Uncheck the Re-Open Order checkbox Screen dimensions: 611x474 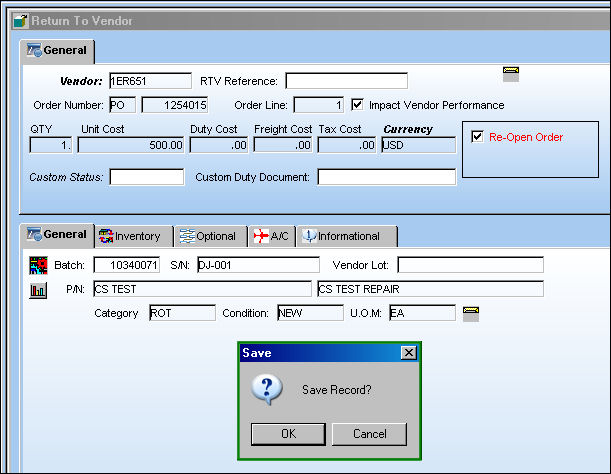click(477, 136)
